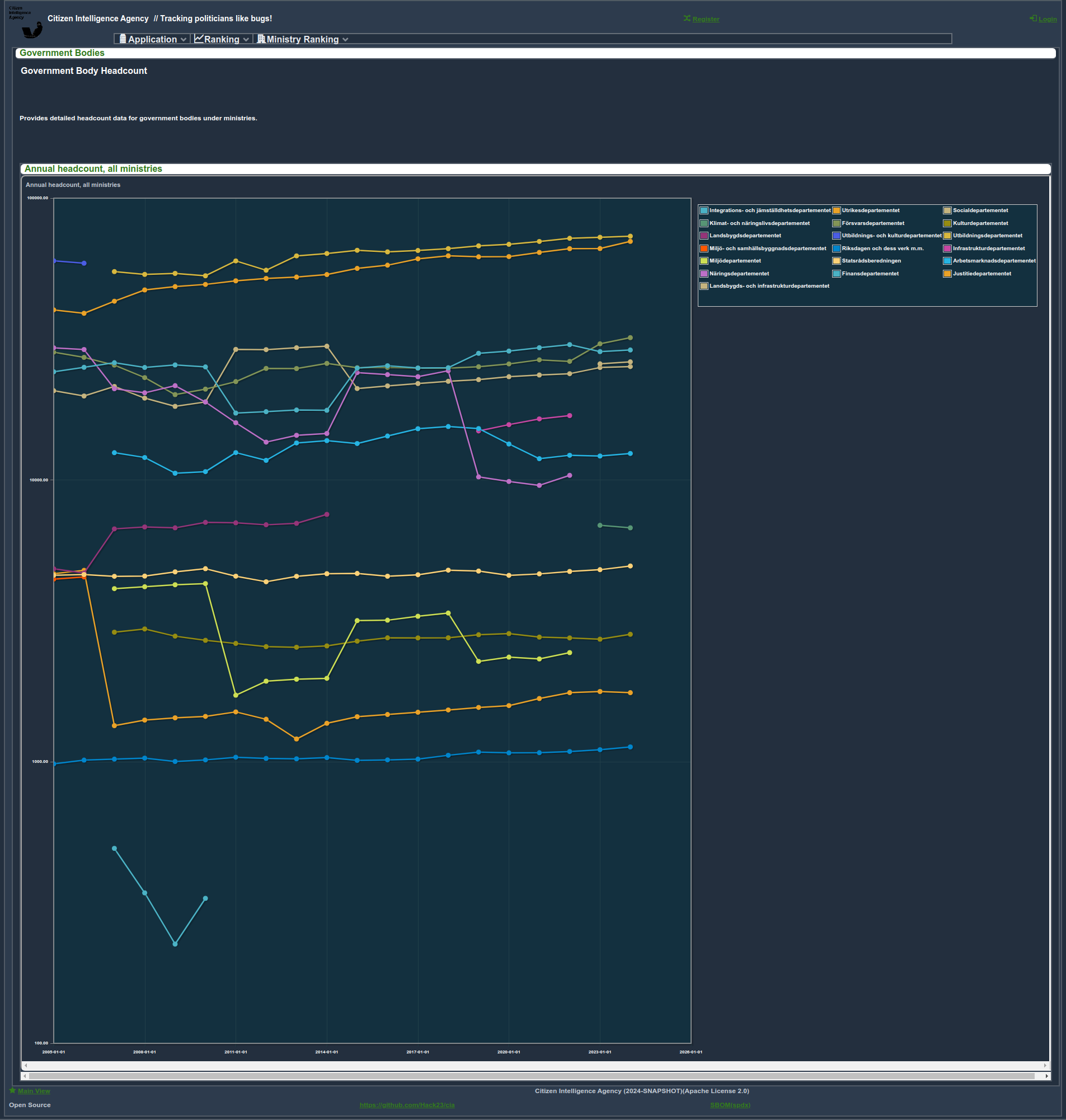Click the 10000.00 y-axis label
The image size is (1066, 1120).
(x=39, y=480)
